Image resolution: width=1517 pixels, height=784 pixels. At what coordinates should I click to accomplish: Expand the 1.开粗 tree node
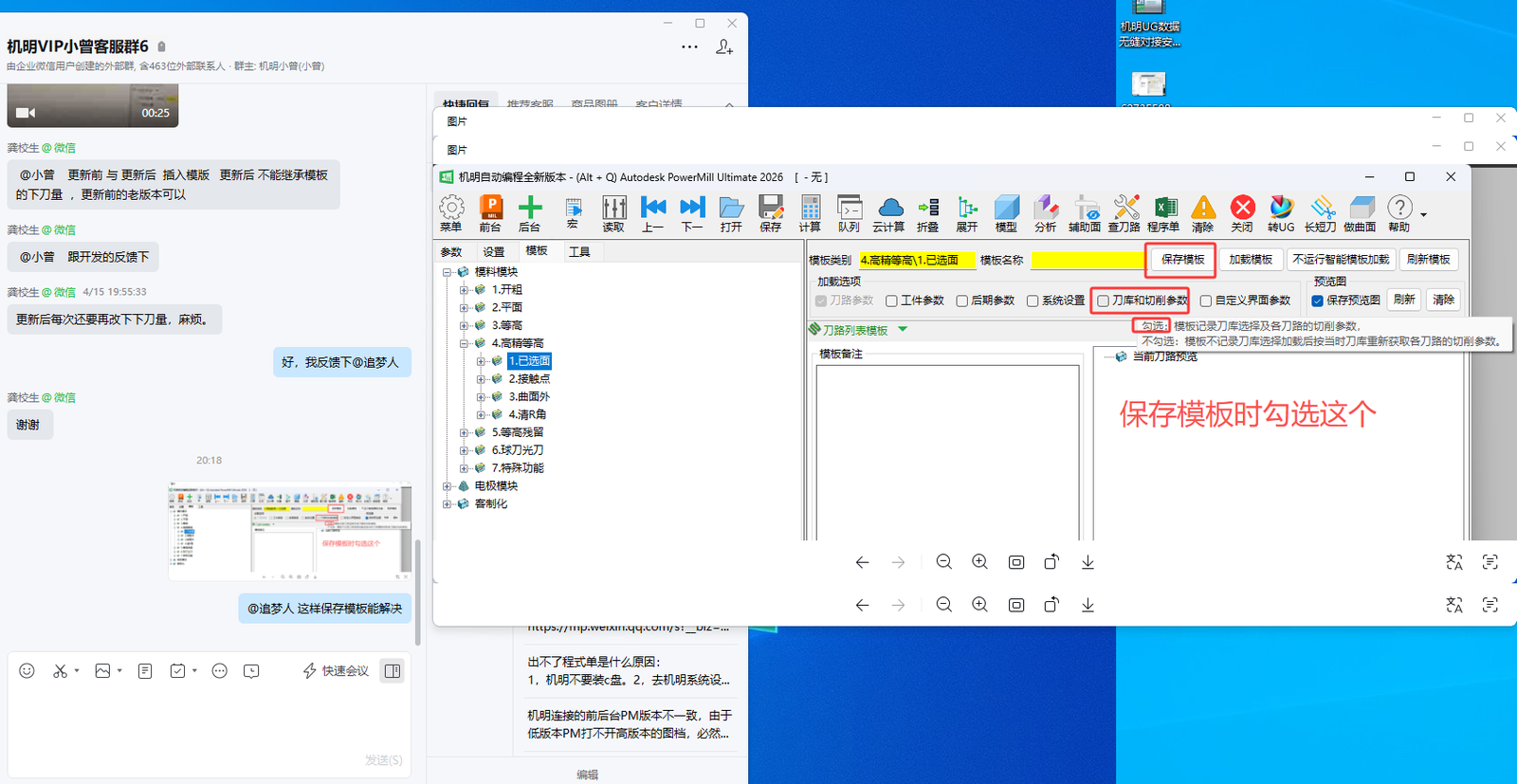click(464, 290)
